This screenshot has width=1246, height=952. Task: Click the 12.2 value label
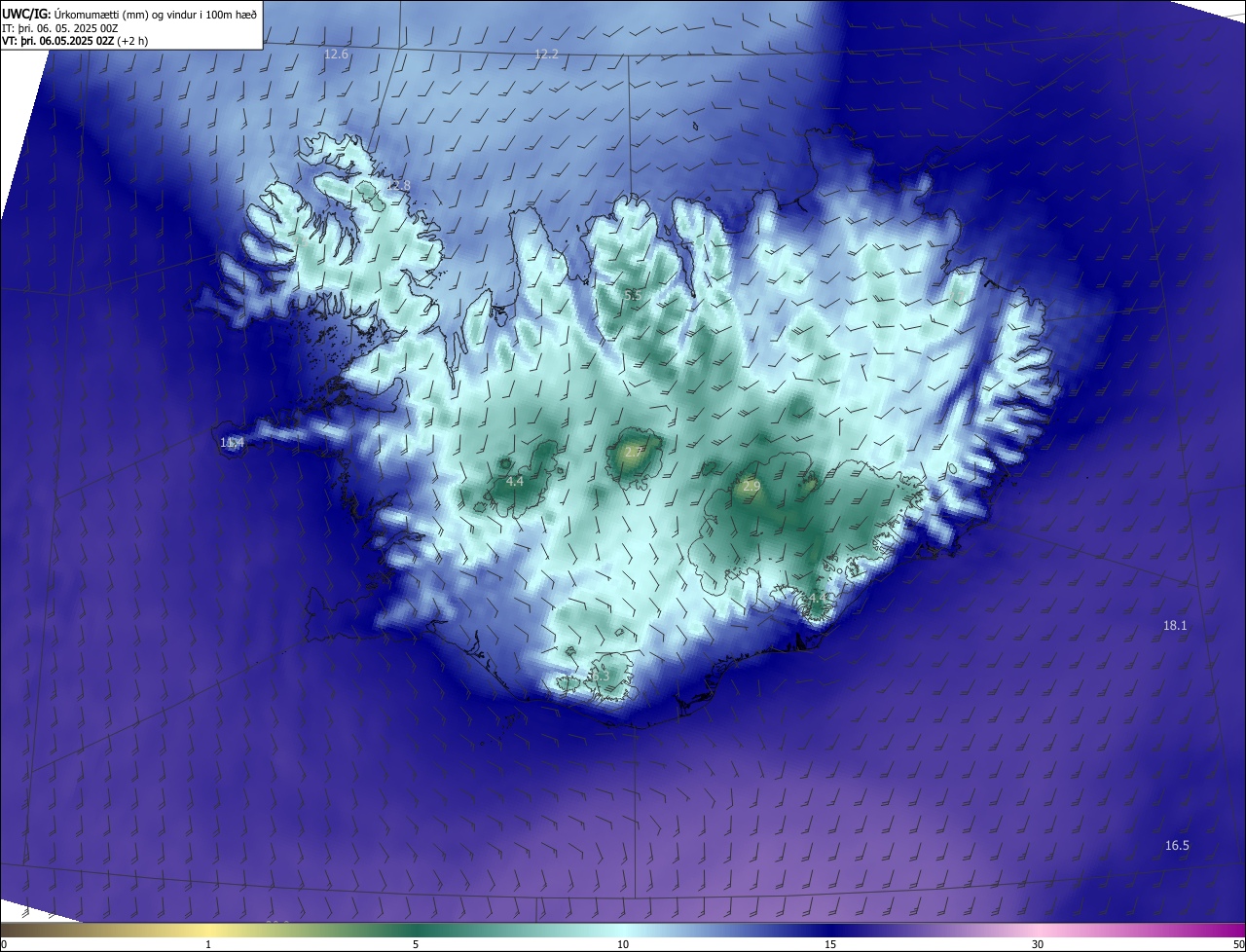pyautogui.click(x=546, y=55)
